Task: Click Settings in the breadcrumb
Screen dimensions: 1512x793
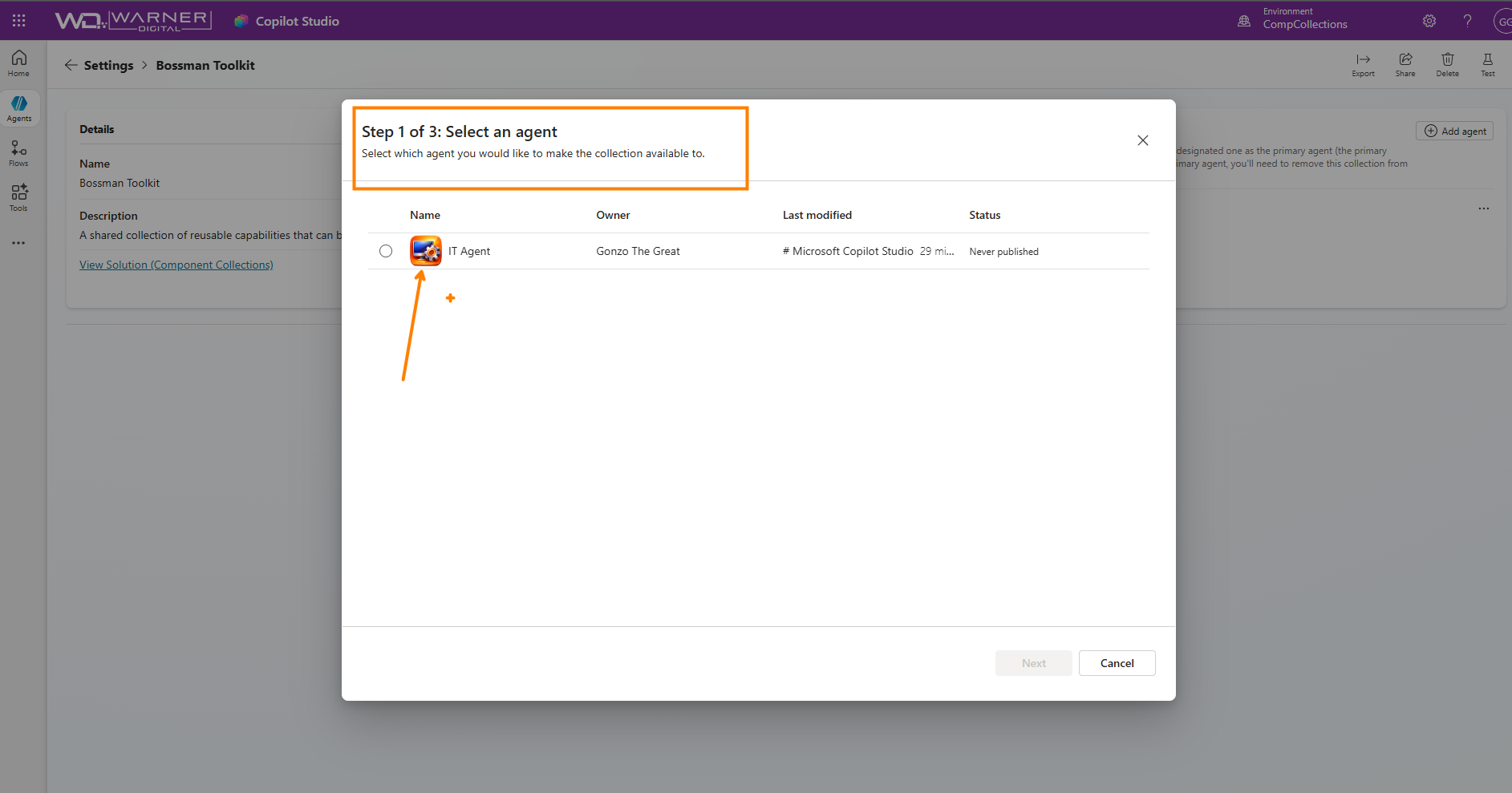Action: click(108, 66)
